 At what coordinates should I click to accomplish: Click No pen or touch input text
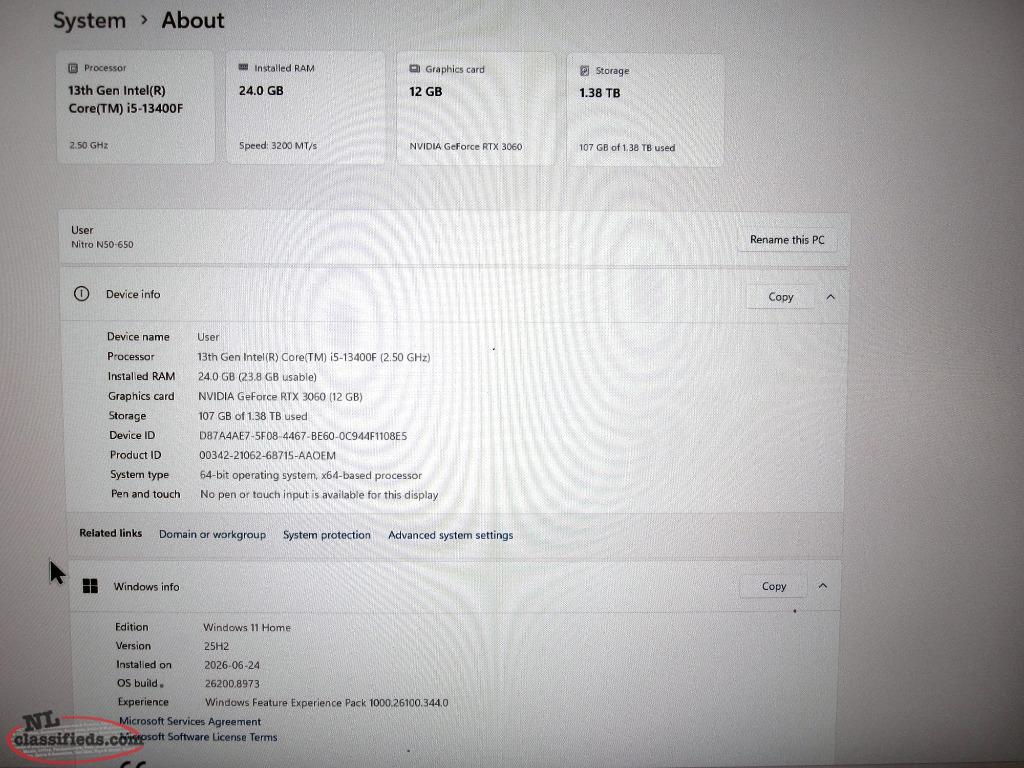click(319, 494)
